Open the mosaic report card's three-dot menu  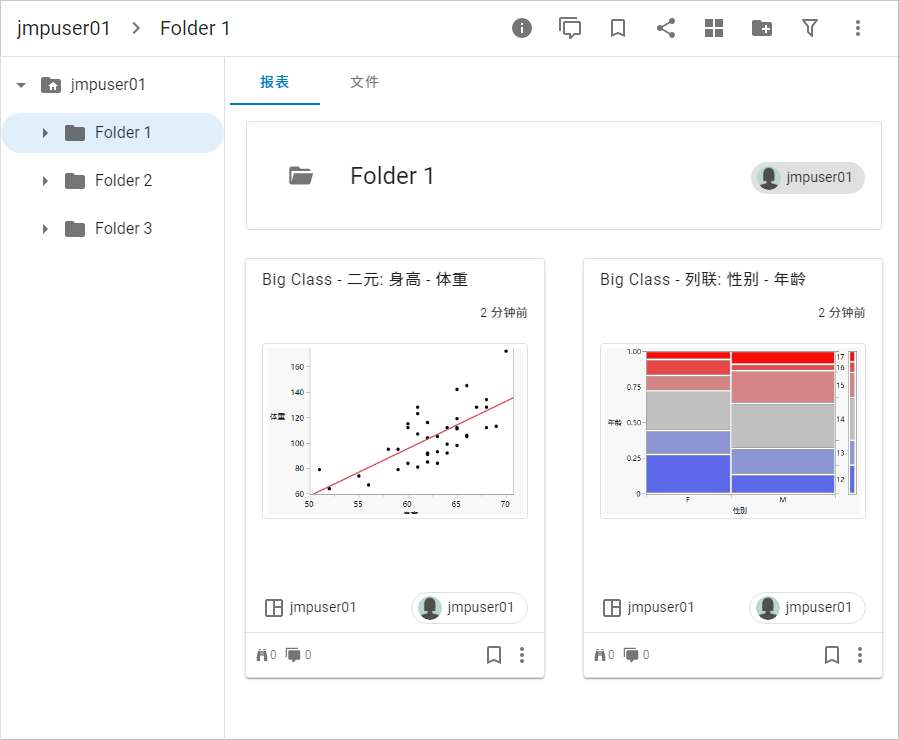pos(860,655)
